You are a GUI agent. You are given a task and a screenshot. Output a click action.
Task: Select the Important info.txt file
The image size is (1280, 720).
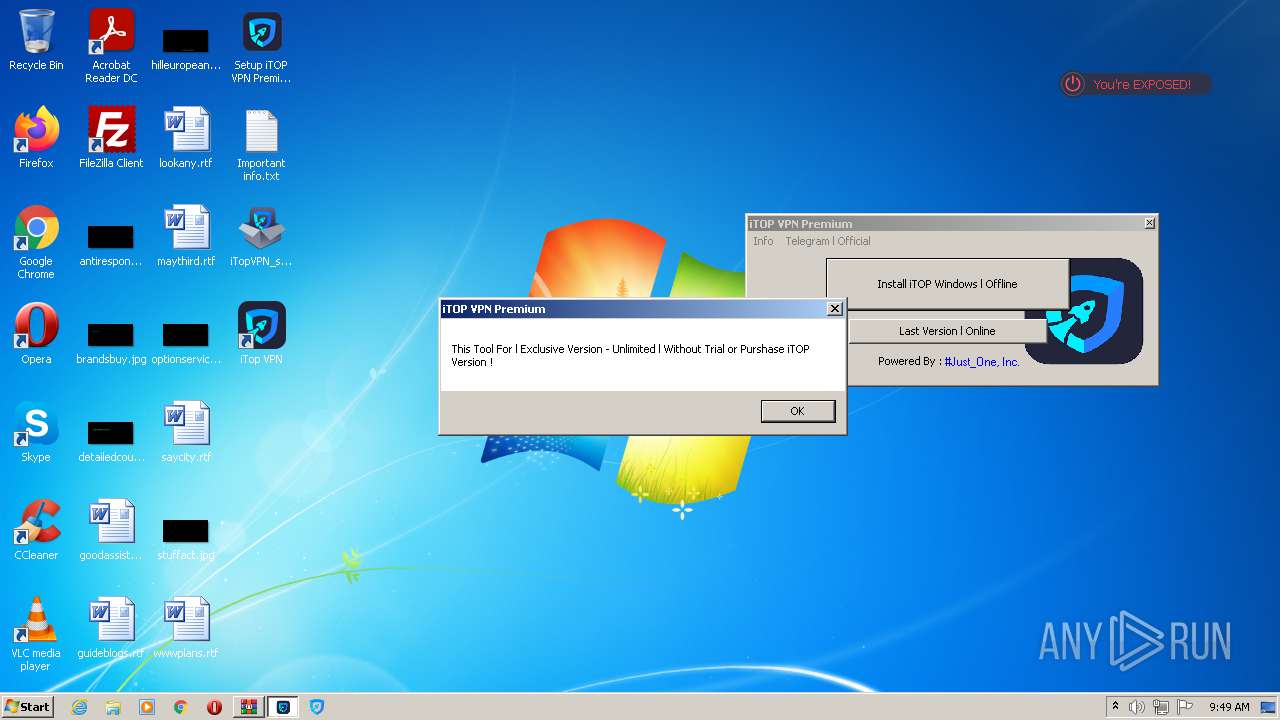pyautogui.click(x=261, y=144)
